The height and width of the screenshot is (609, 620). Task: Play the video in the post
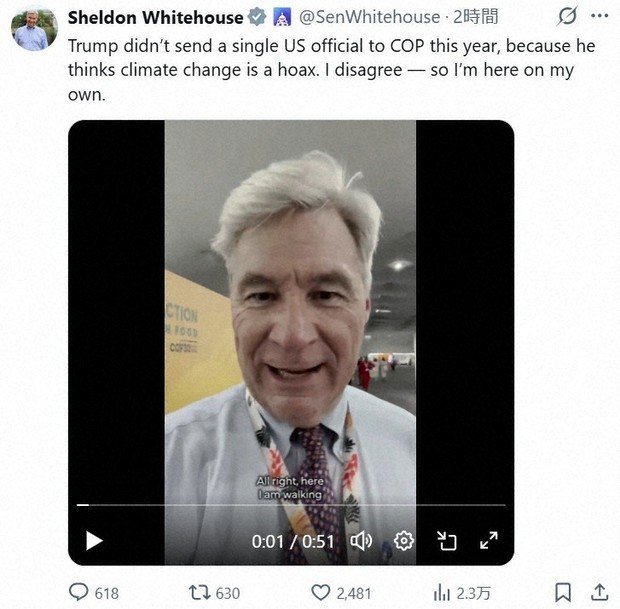pos(94,541)
